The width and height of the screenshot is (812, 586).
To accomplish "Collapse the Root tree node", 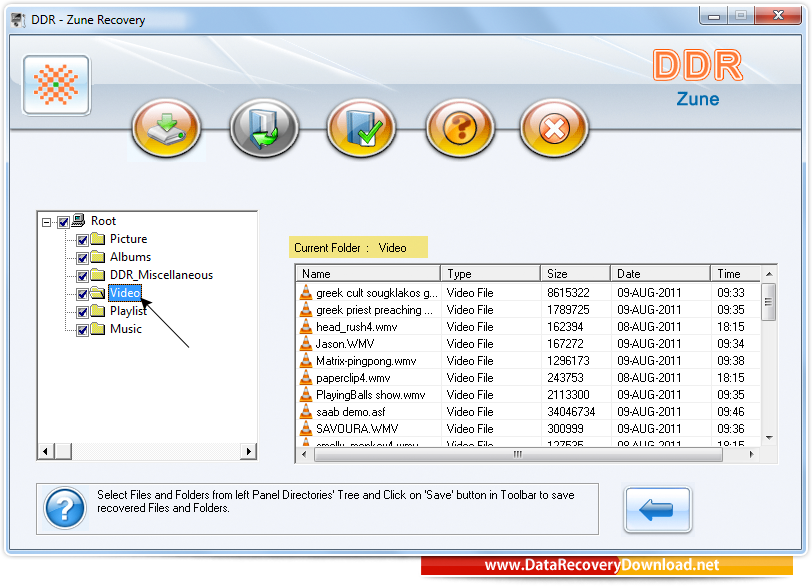I will coord(47,222).
